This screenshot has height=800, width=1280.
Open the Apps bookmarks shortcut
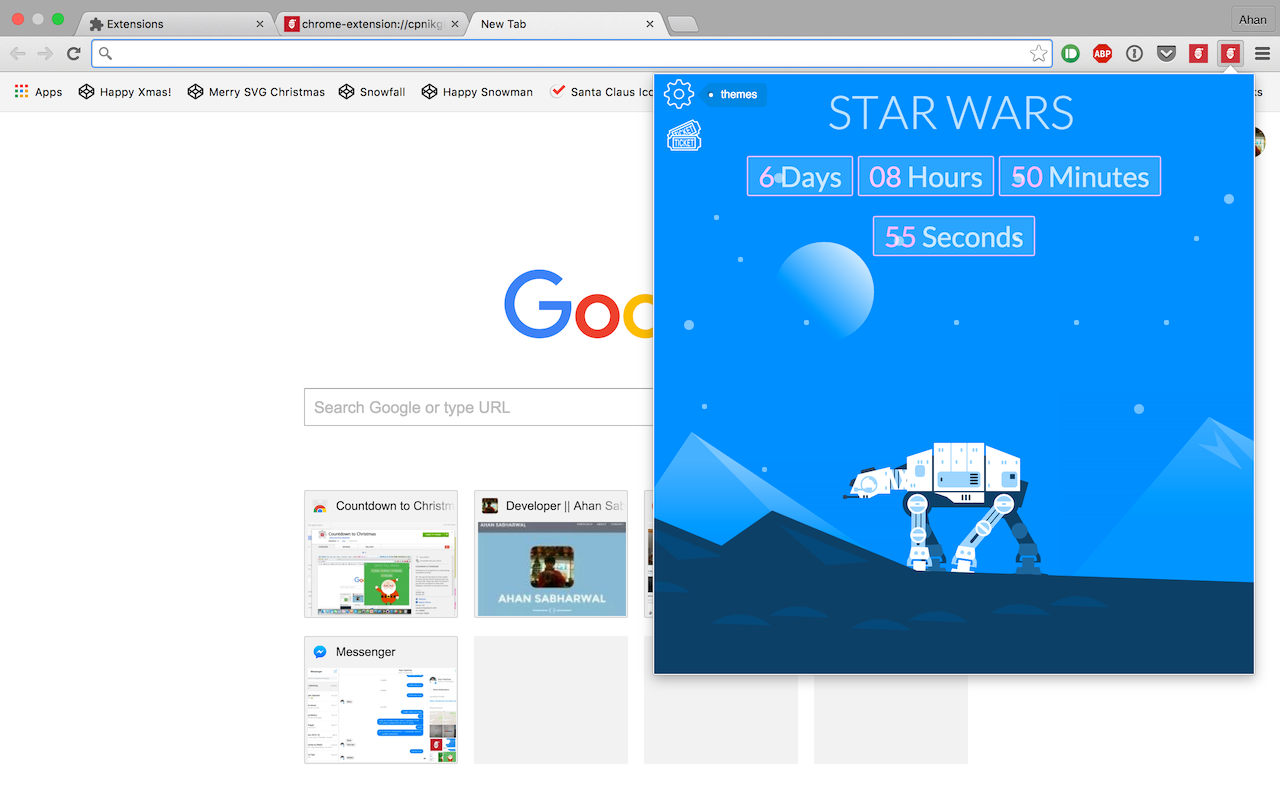[x=38, y=92]
